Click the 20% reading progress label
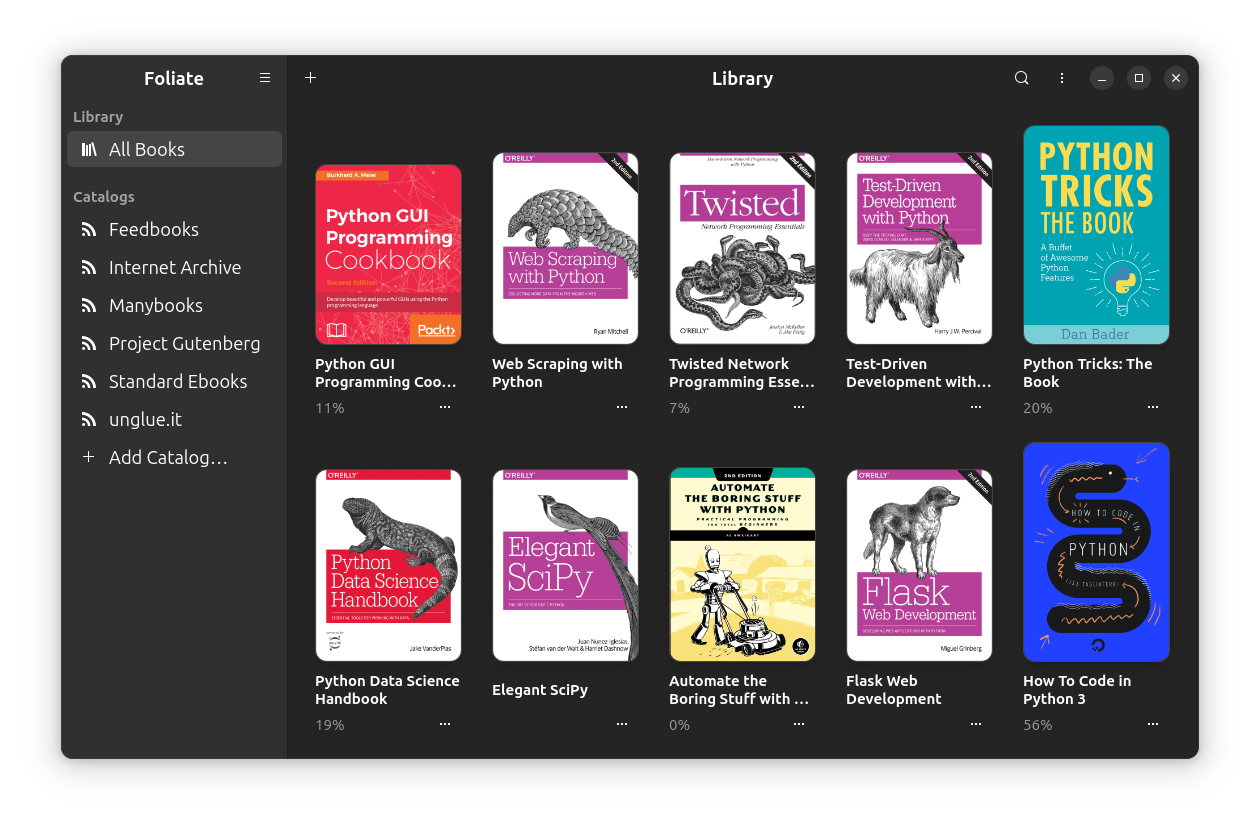1260x826 pixels. [1038, 408]
